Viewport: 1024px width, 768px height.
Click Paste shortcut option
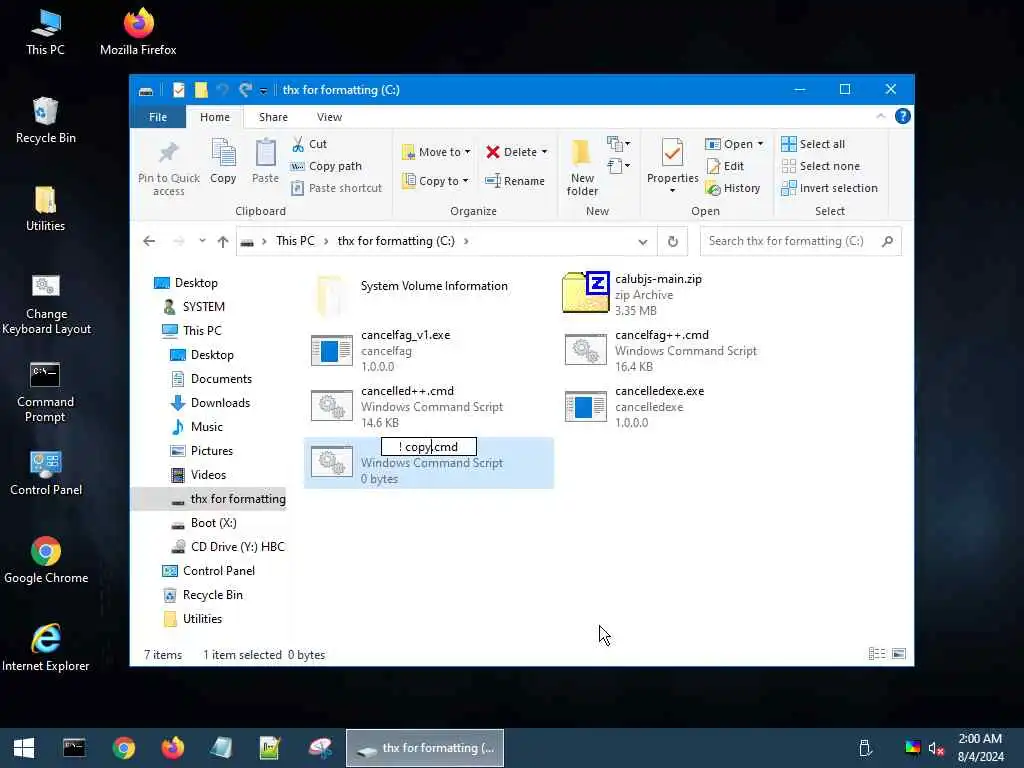coord(336,188)
